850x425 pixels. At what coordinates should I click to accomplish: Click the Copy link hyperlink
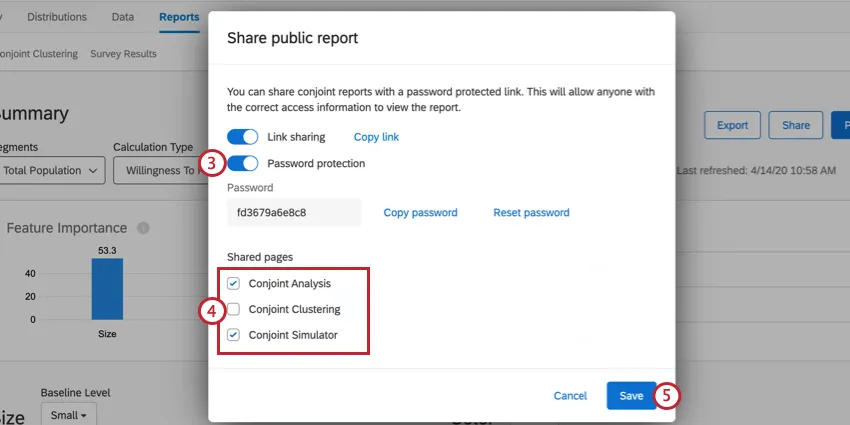pyautogui.click(x=376, y=137)
